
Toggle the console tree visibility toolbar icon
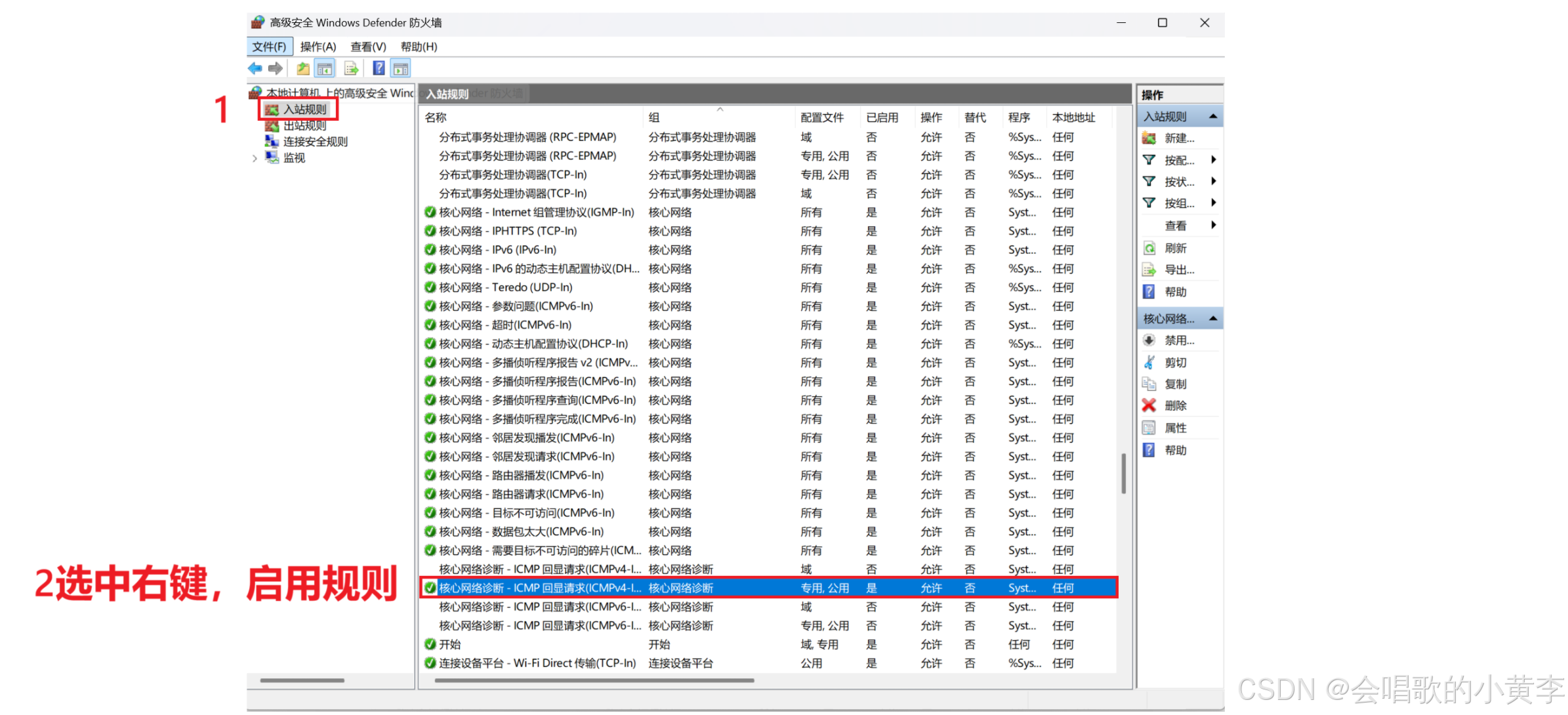pyautogui.click(x=324, y=68)
